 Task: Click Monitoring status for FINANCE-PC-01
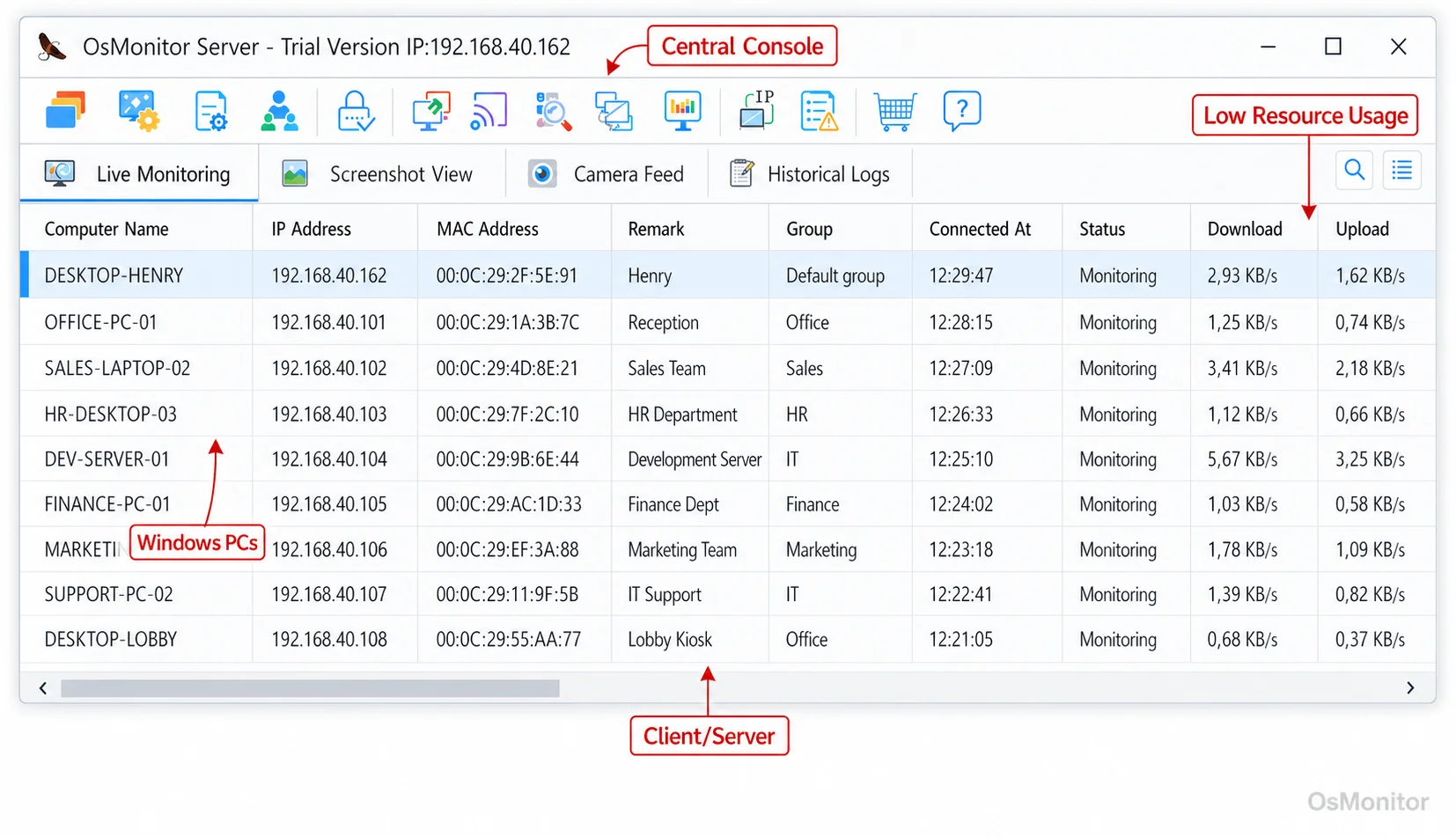(1118, 504)
